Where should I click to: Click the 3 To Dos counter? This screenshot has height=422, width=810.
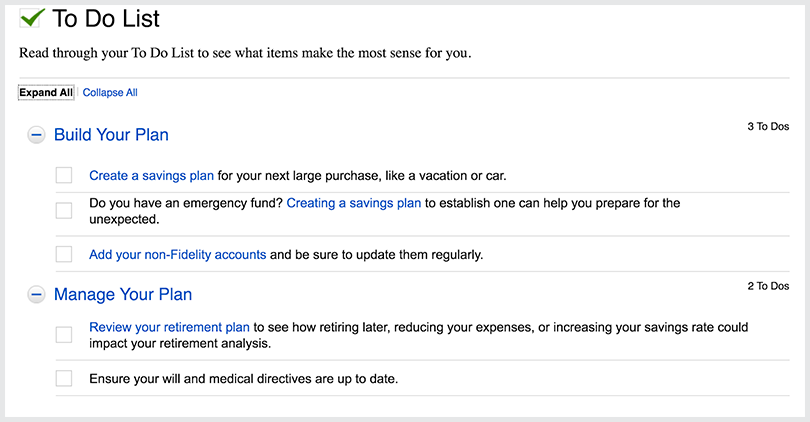click(x=768, y=127)
